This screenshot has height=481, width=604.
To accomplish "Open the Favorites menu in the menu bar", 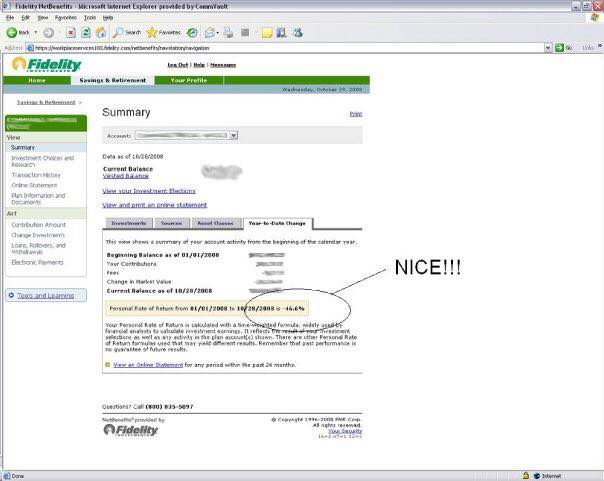I will pyautogui.click(x=65, y=17).
